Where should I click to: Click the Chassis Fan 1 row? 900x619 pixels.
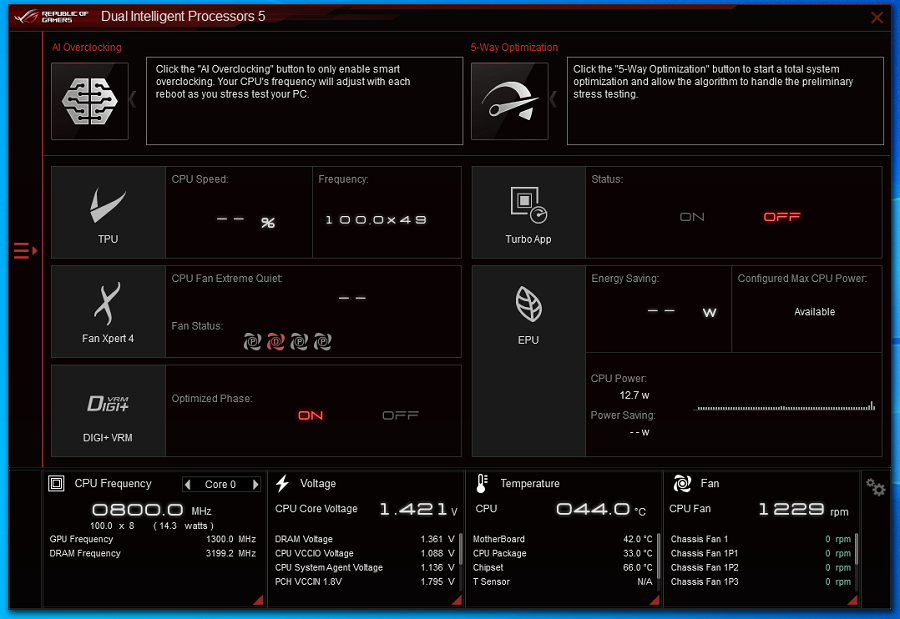(761, 539)
